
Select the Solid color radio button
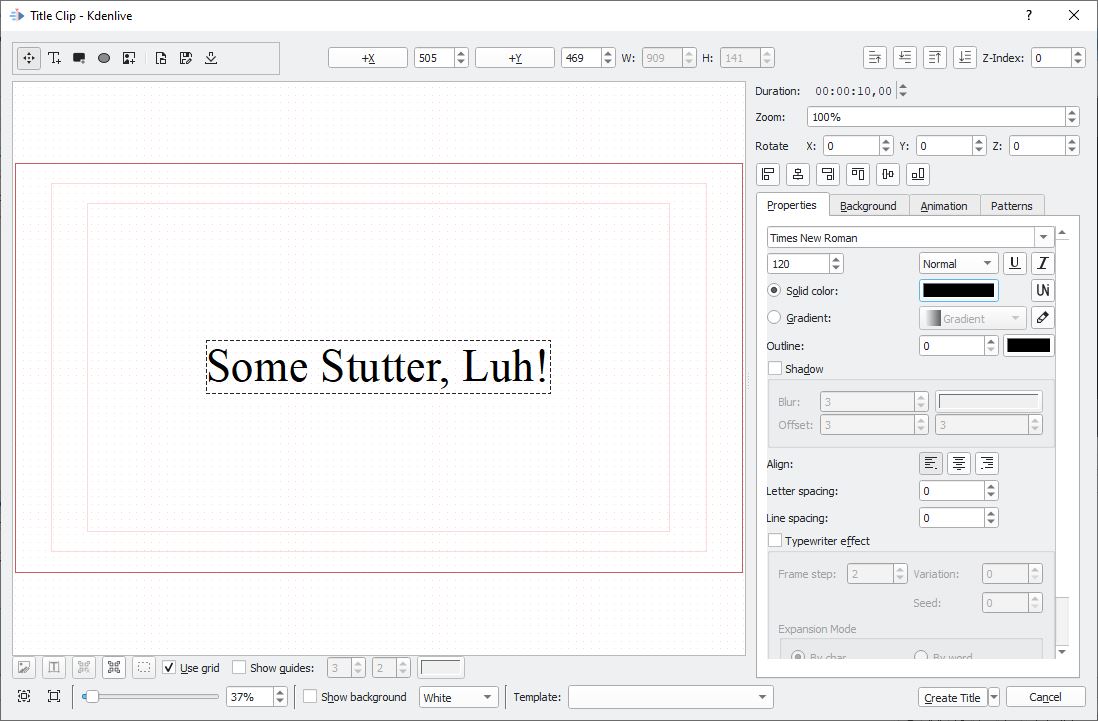click(x=774, y=290)
